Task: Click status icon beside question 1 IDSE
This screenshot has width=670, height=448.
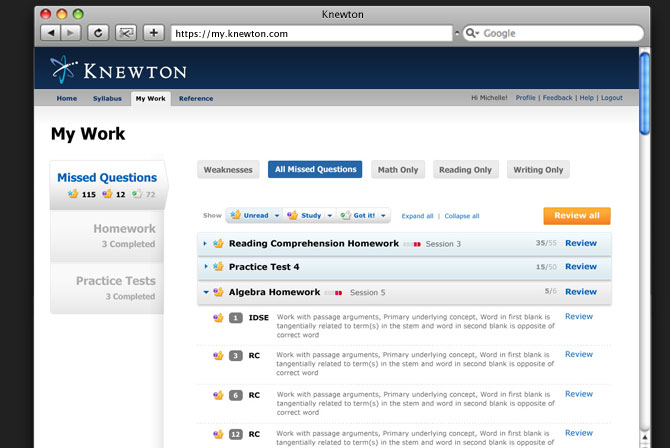Action: pyautogui.click(x=218, y=318)
